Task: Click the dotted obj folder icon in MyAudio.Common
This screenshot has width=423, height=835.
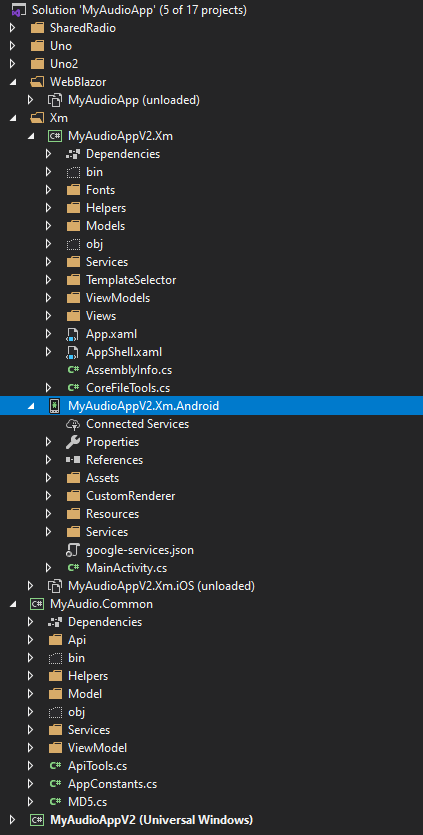Action: [x=55, y=712]
